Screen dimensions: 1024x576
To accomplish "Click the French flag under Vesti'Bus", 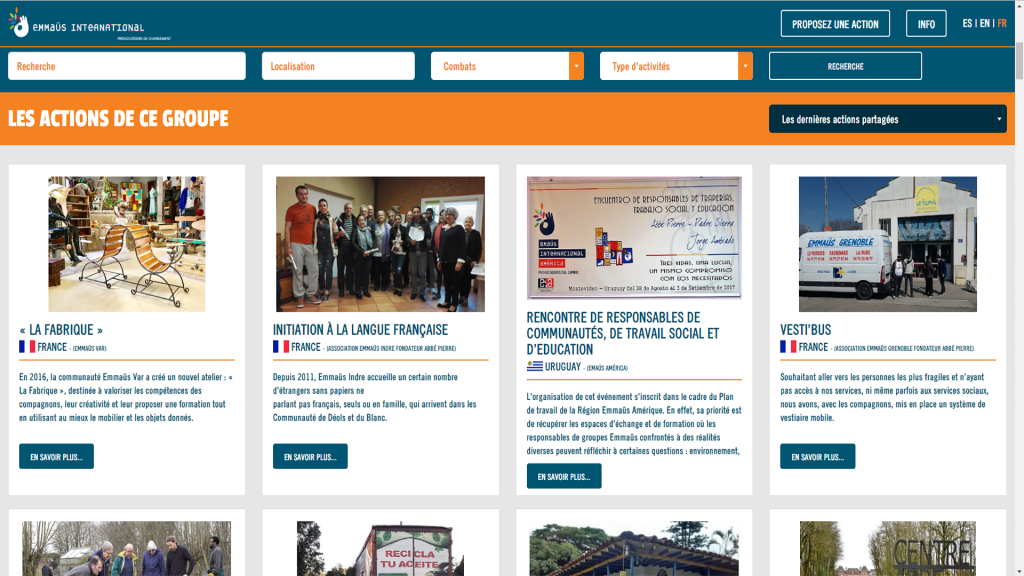I will 788,347.
